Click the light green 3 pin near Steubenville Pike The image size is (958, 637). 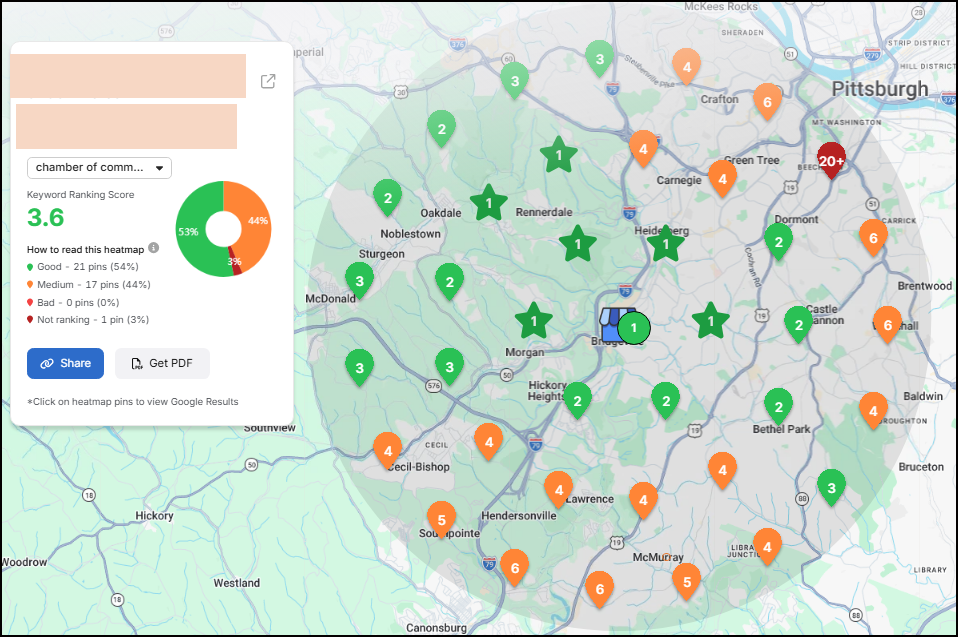tap(599, 59)
